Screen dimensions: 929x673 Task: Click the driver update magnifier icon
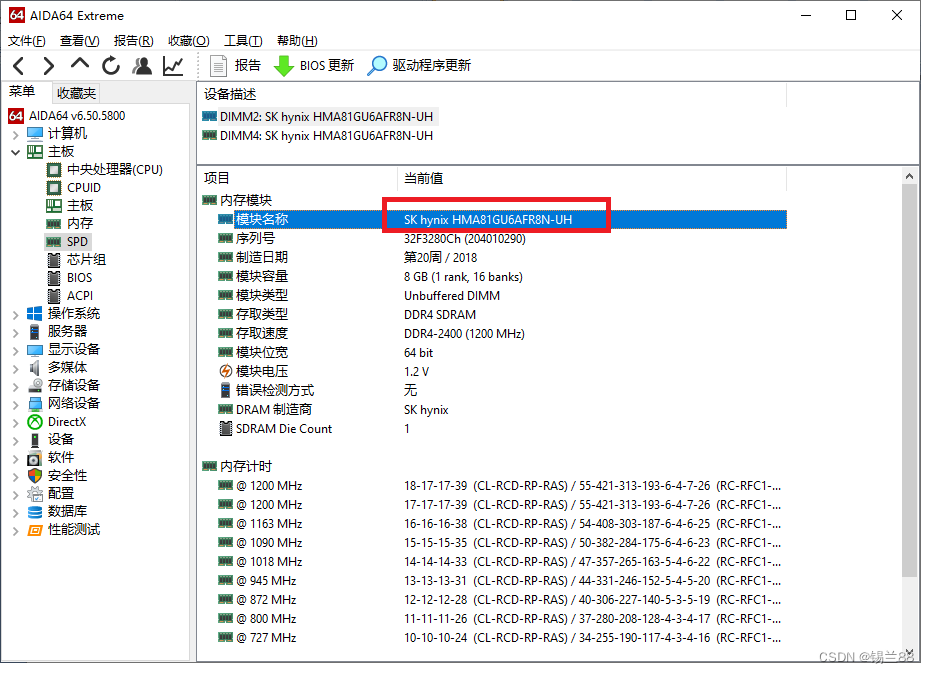click(x=377, y=65)
